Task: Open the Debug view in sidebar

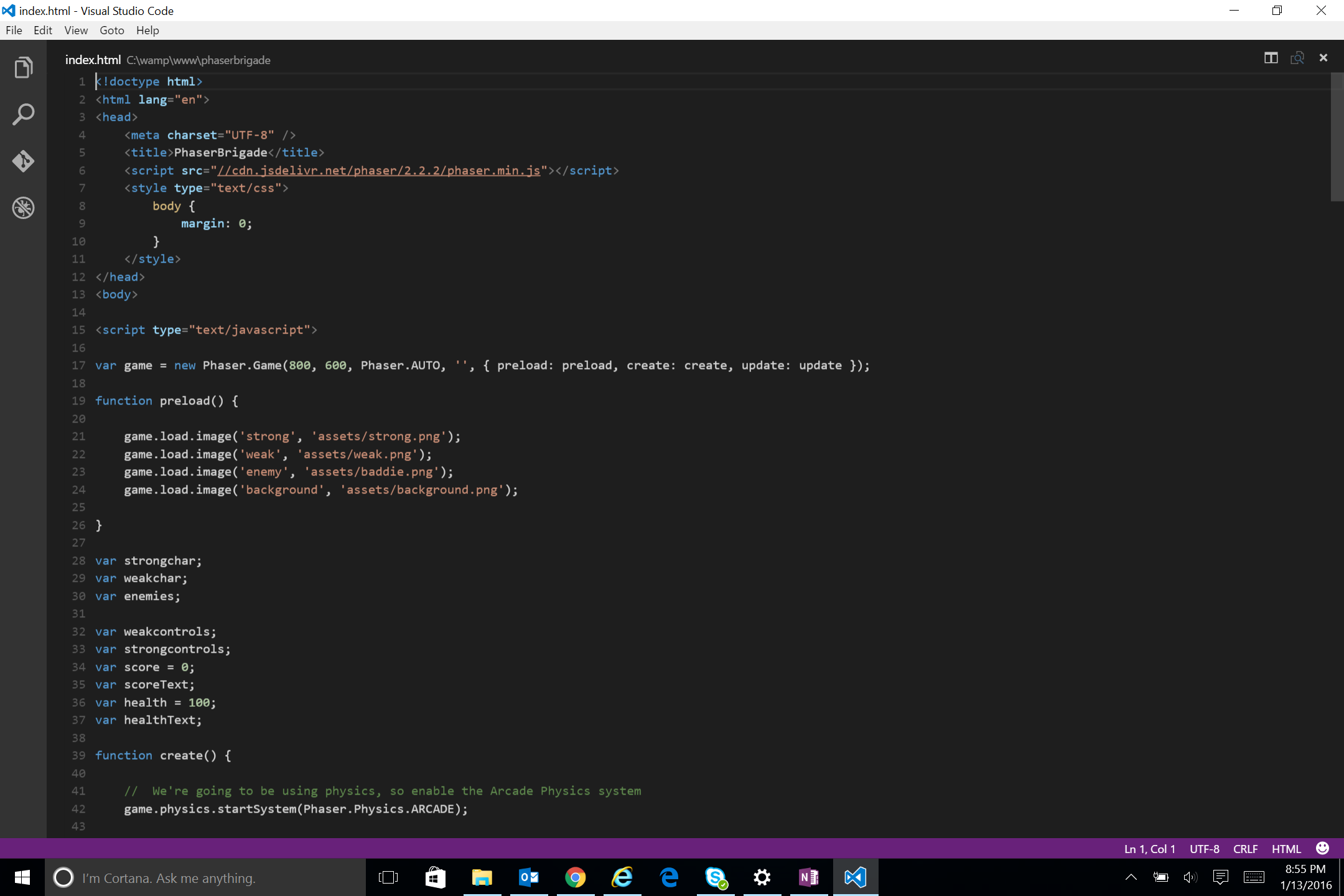Action: point(23,208)
